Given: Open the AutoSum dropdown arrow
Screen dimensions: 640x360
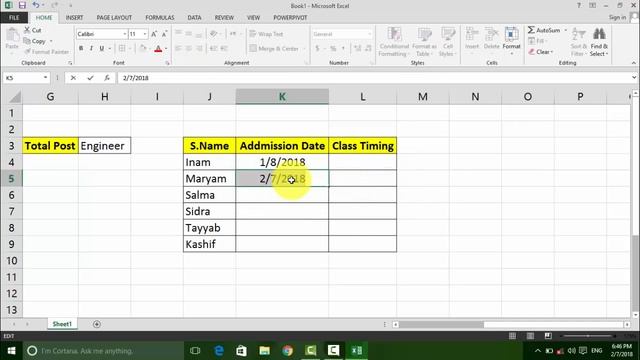Looking at the screenshot, I should [565, 30].
